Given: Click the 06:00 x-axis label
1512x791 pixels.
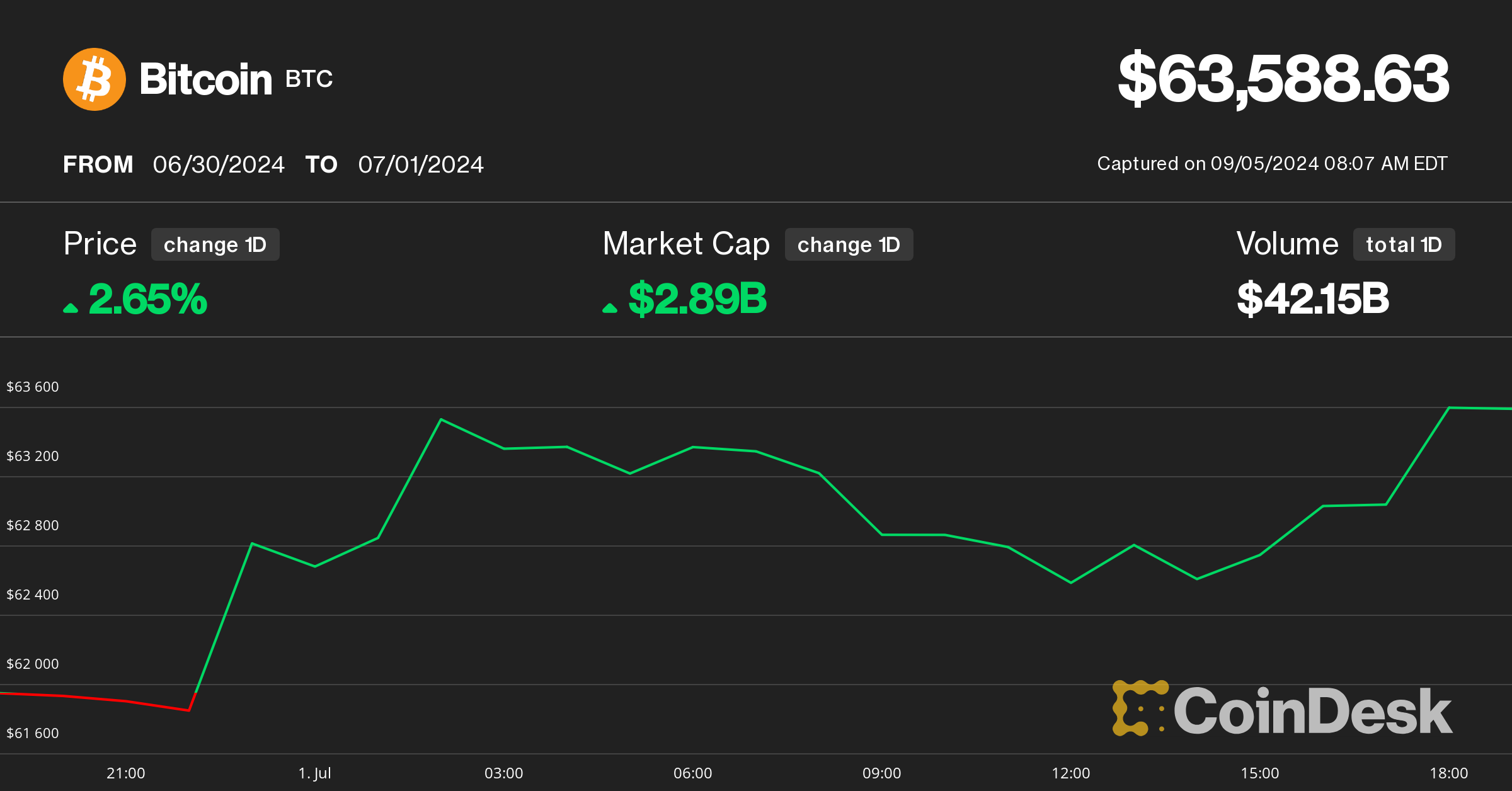Looking at the screenshot, I should 693,773.
